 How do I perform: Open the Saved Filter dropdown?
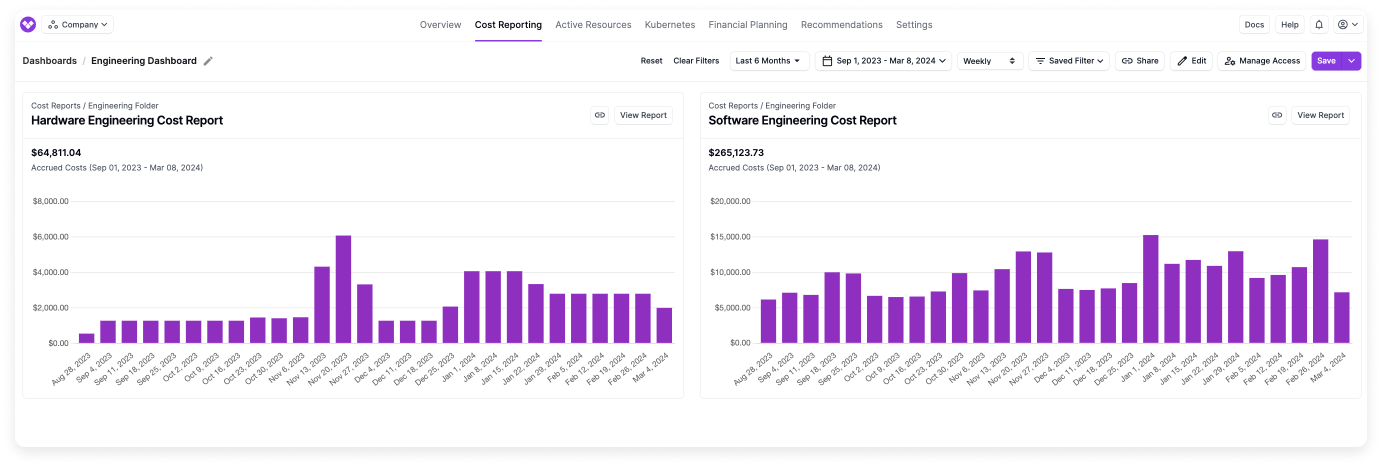pos(1070,61)
